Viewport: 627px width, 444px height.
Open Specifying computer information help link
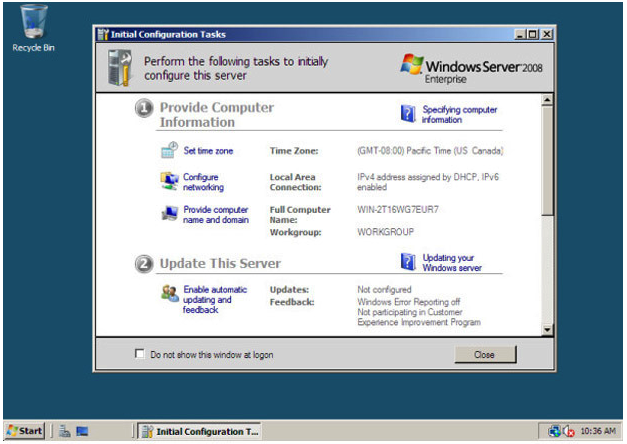tap(459, 114)
